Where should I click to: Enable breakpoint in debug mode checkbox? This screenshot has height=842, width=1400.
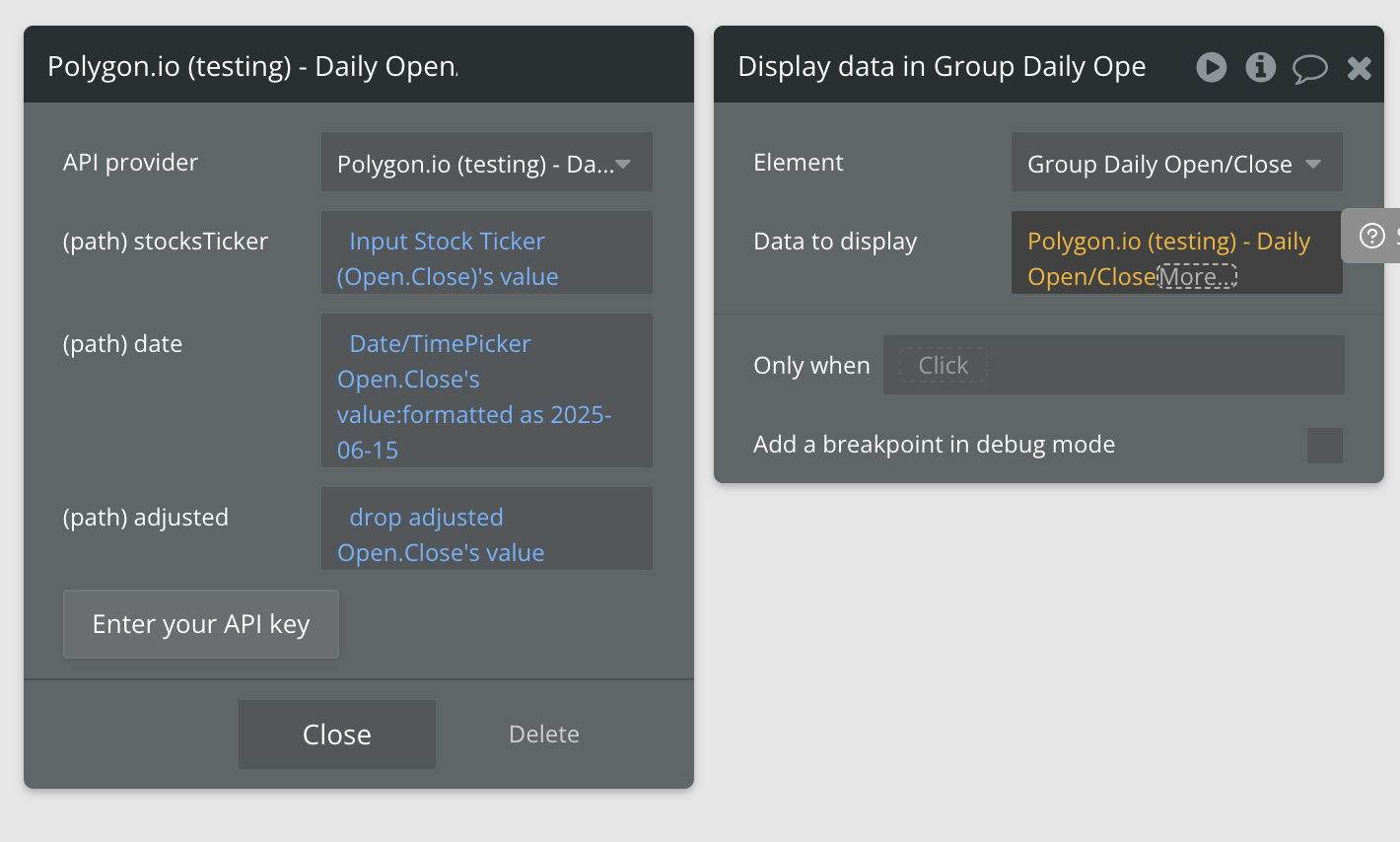coord(1324,446)
